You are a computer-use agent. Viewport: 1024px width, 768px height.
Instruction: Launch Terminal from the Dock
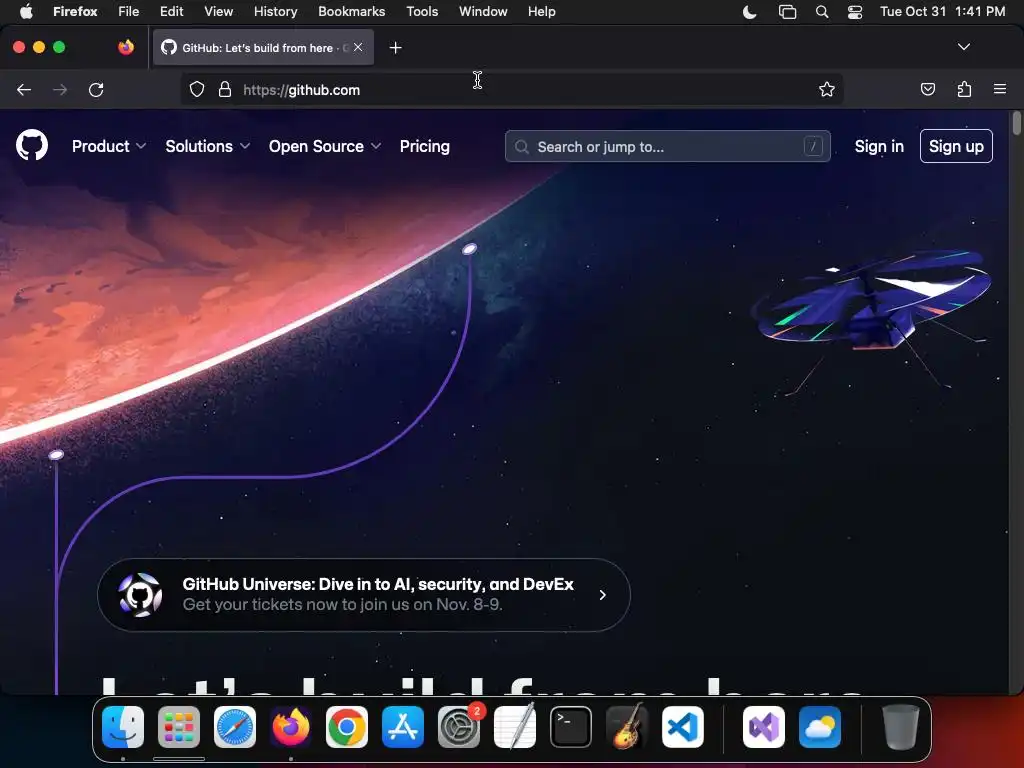tap(571, 727)
